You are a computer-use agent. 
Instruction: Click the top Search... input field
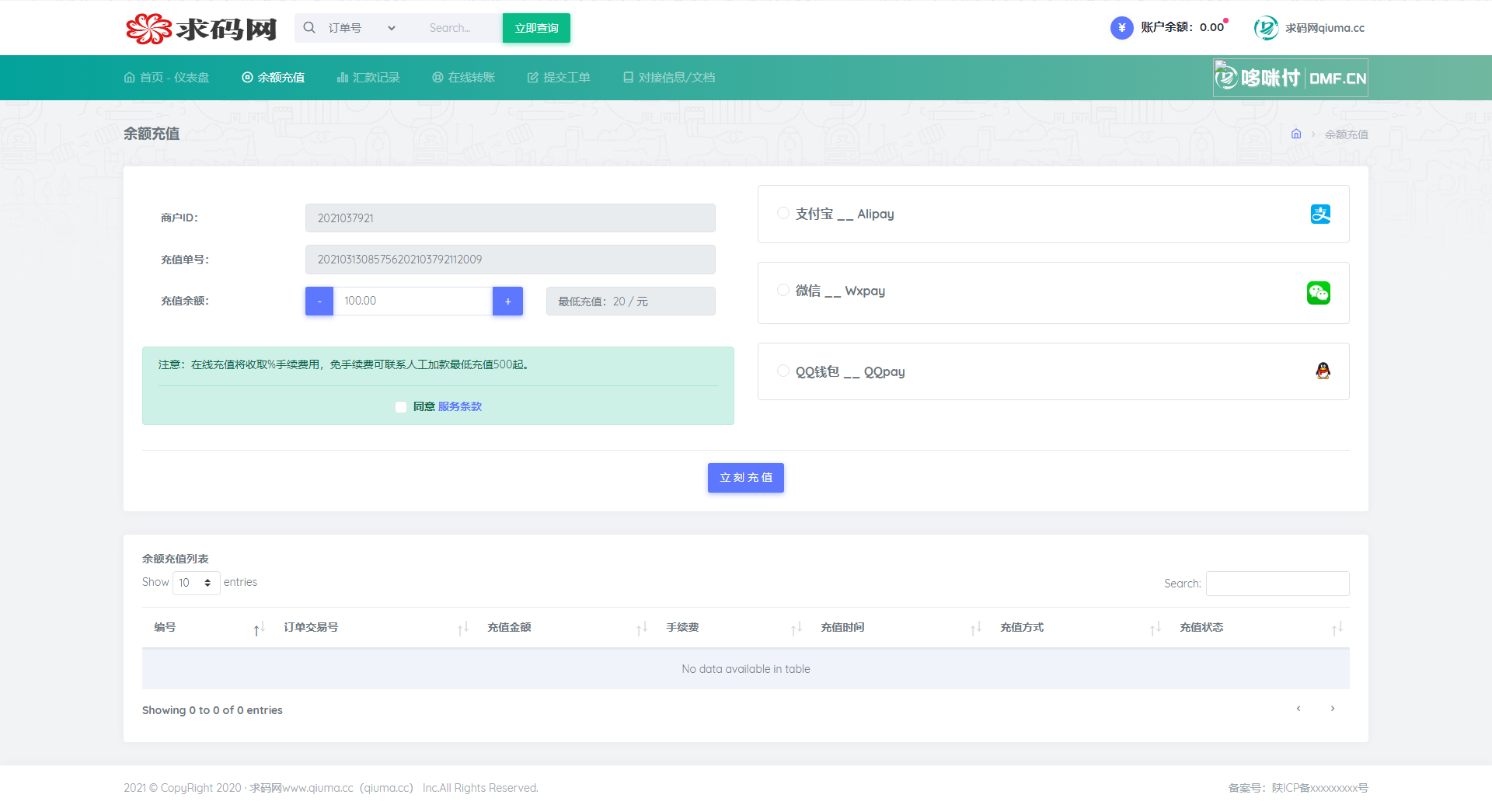pyautogui.click(x=462, y=28)
